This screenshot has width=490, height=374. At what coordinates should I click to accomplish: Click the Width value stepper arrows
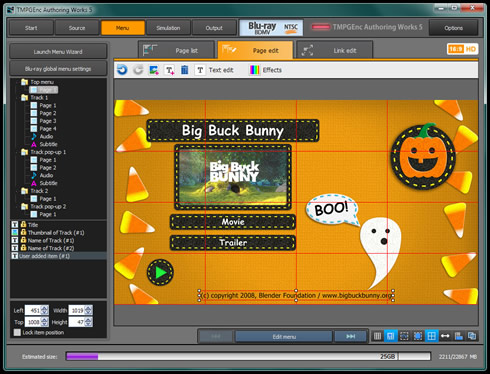pos(88,310)
